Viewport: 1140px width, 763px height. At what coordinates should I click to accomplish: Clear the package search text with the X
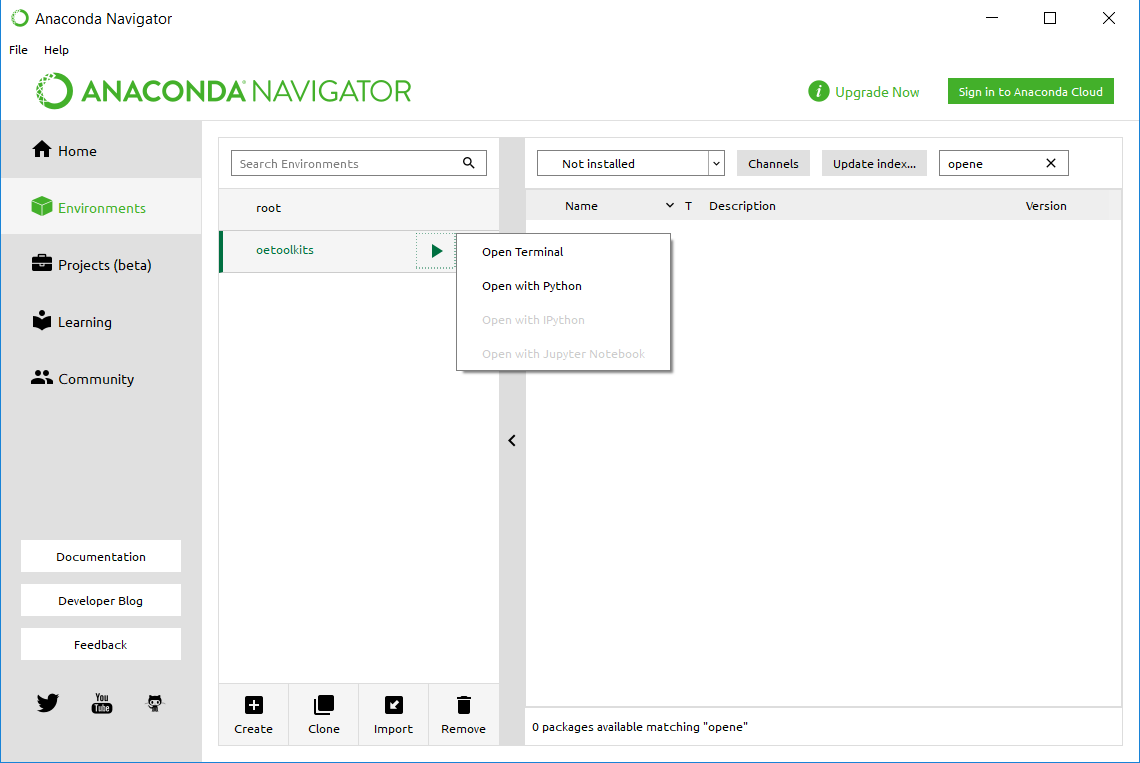coord(1051,163)
